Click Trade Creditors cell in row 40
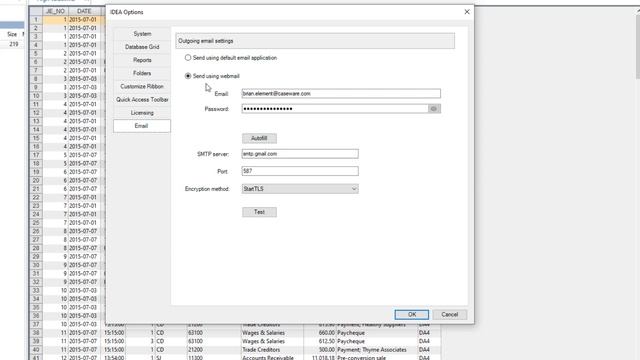The width and height of the screenshot is (640, 360). coord(272,350)
